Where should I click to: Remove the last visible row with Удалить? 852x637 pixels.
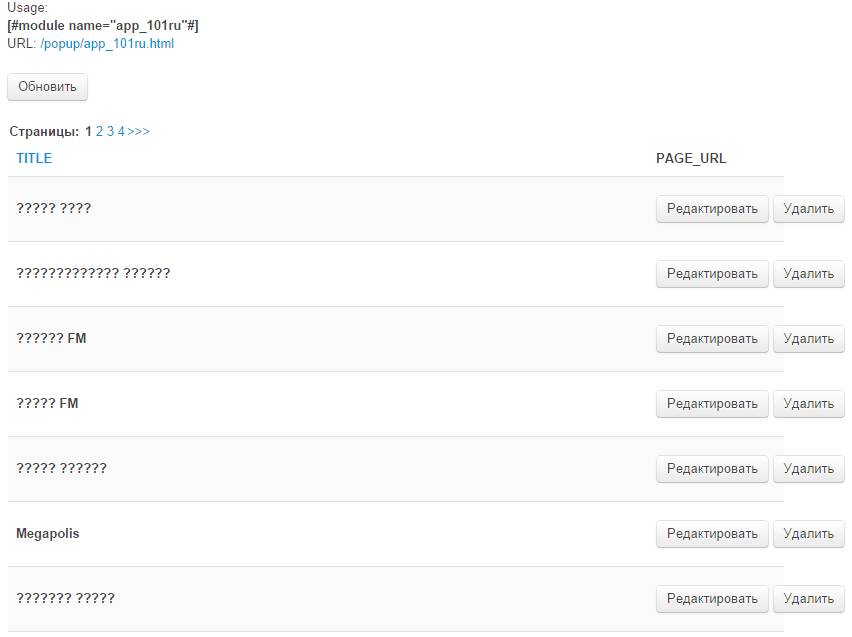808,599
